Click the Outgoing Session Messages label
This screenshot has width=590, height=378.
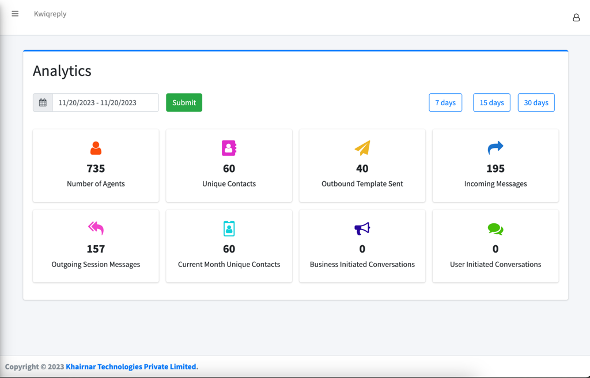point(96,264)
